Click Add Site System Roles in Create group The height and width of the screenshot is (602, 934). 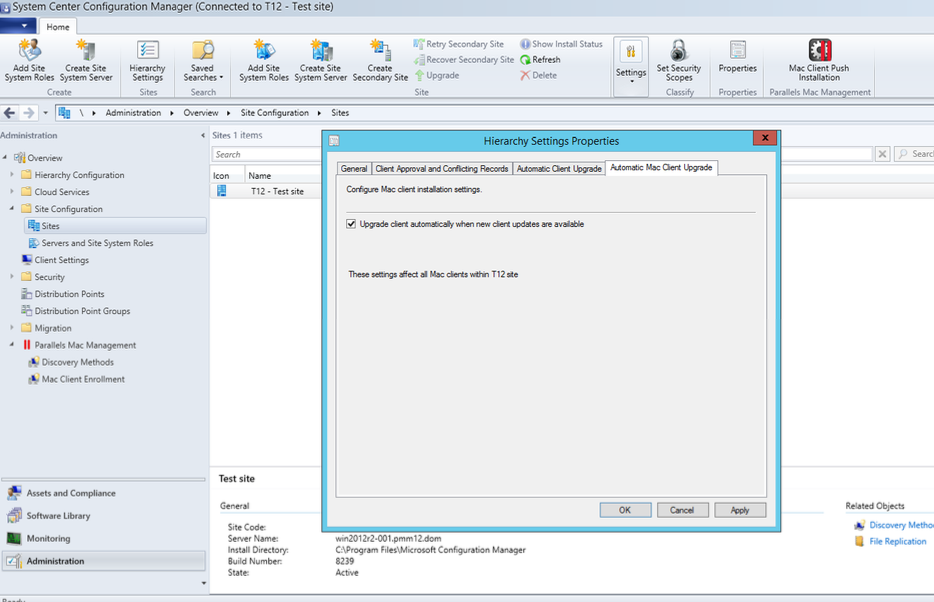(29, 60)
